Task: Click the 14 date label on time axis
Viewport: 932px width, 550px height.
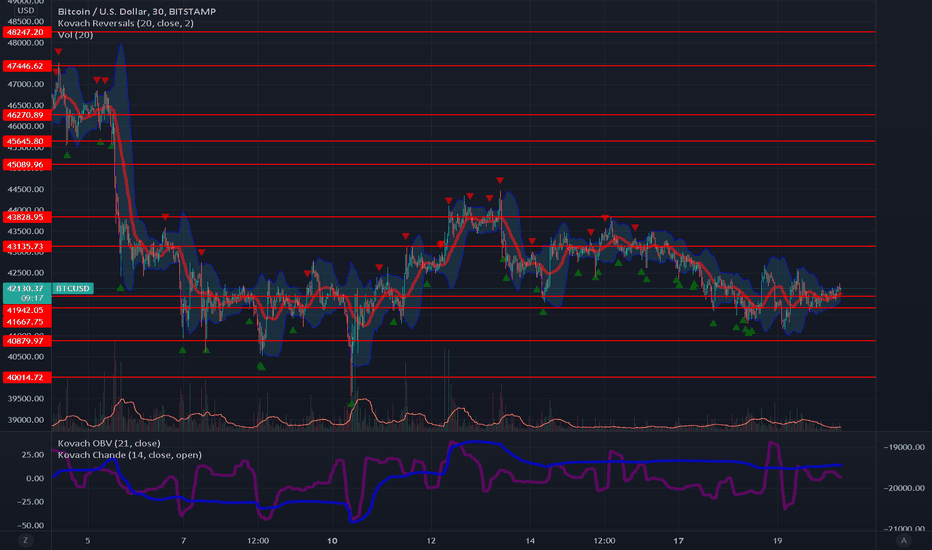Action: click(530, 540)
